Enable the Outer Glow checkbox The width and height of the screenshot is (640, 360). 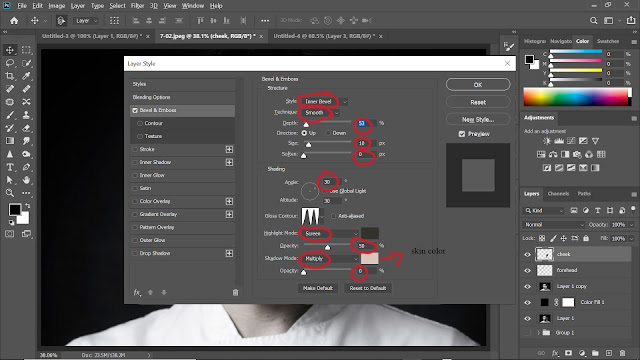(x=135, y=240)
